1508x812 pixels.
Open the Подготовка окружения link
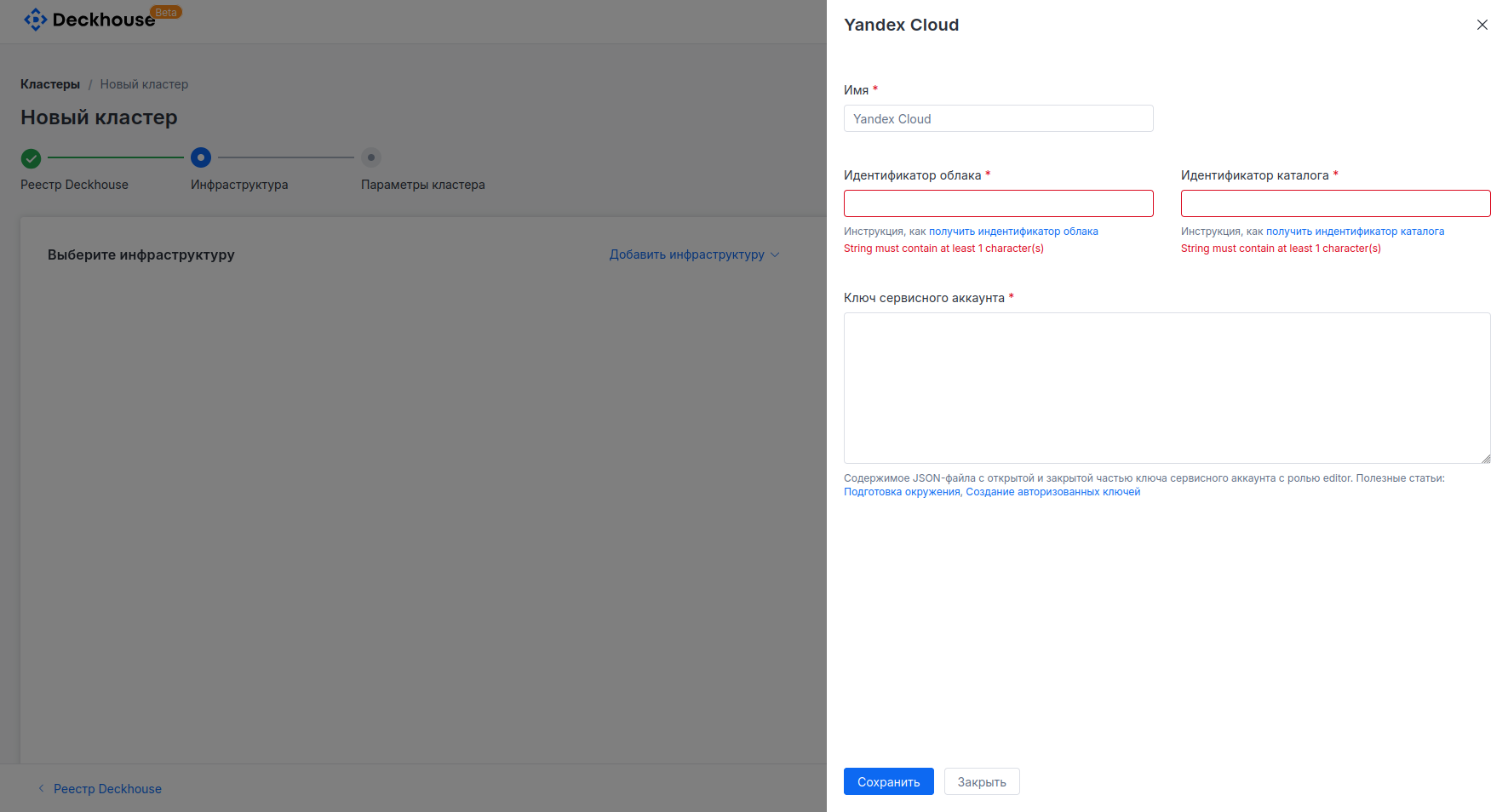click(901, 491)
